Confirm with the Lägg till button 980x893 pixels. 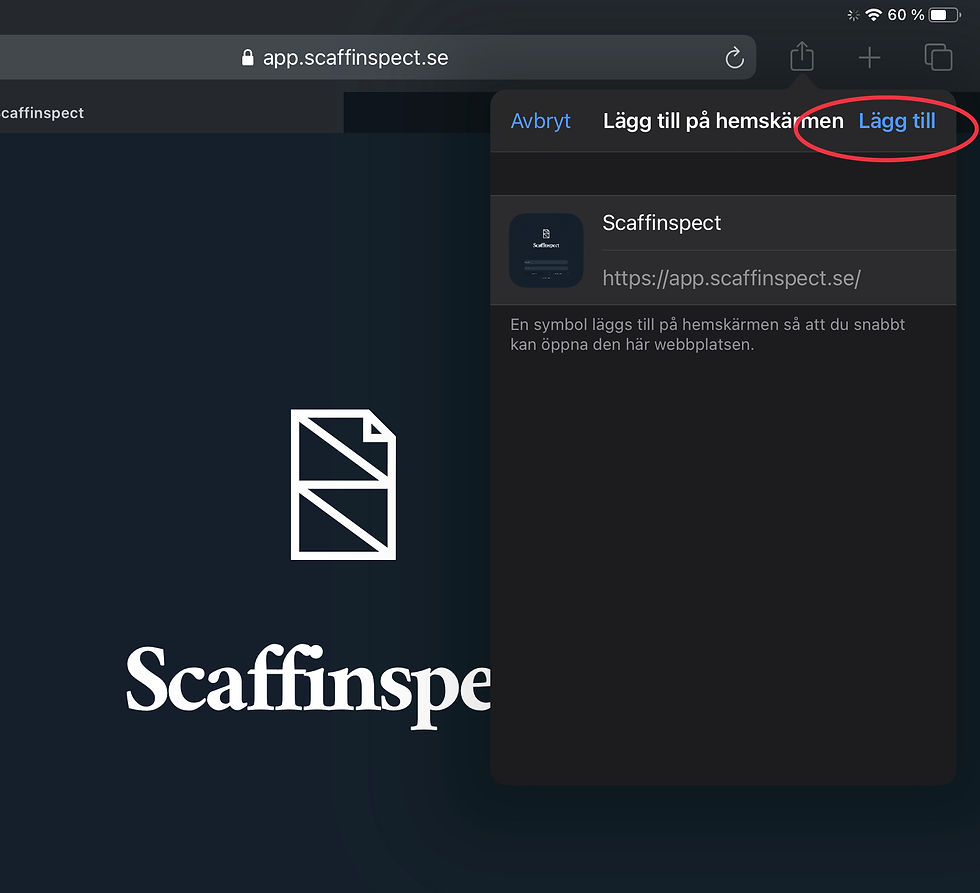click(x=897, y=121)
